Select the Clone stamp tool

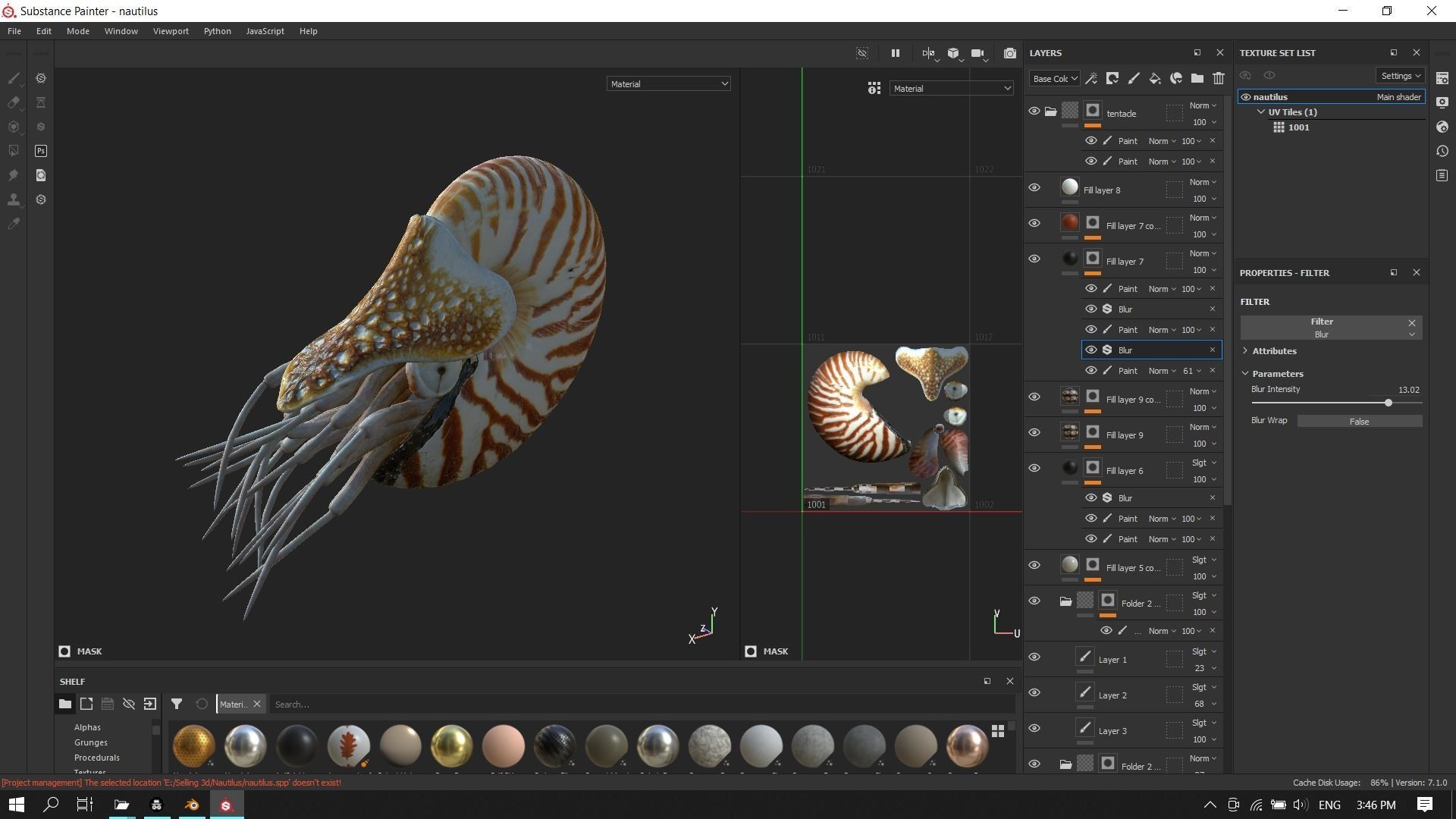tap(14, 199)
